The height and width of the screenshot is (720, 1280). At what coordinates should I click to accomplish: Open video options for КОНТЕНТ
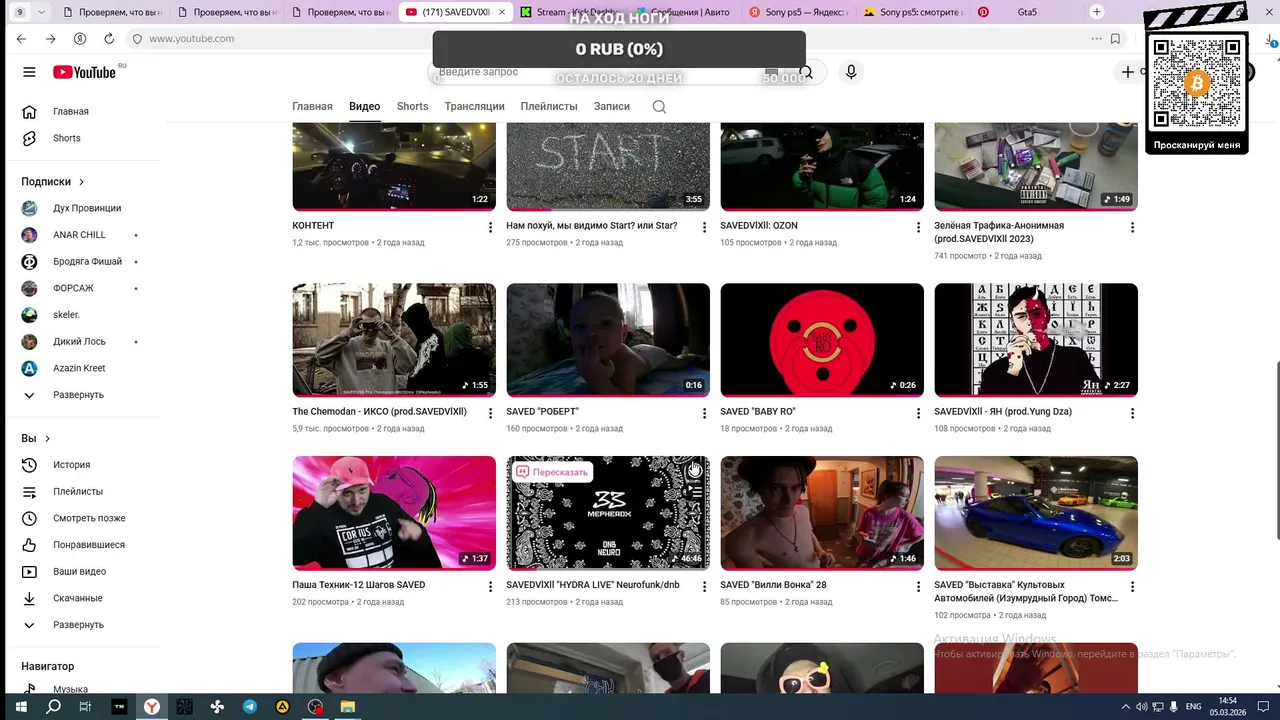[490, 227]
